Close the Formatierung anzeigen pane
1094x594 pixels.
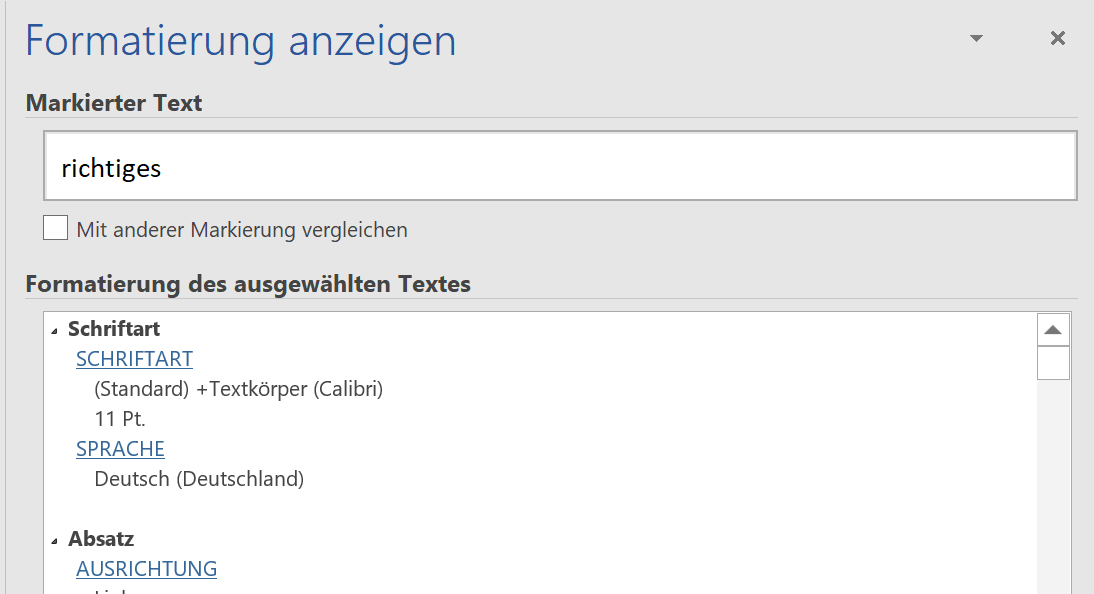click(x=1057, y=38)
